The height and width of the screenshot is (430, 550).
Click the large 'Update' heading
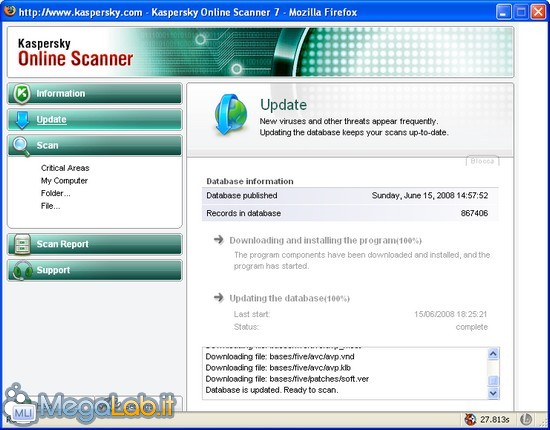(x=283, y=105)
